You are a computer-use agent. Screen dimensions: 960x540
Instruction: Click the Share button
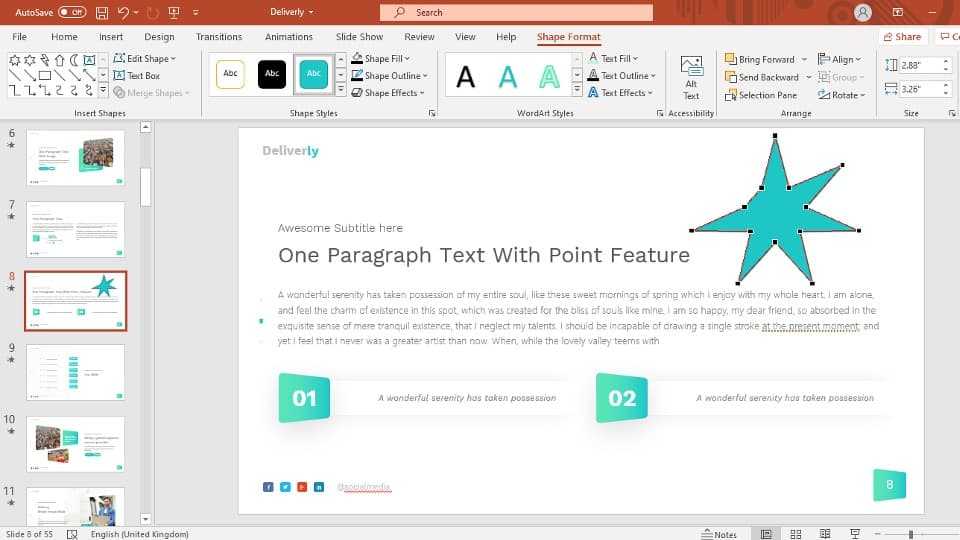pyautogui.click(x=901, y=37)
